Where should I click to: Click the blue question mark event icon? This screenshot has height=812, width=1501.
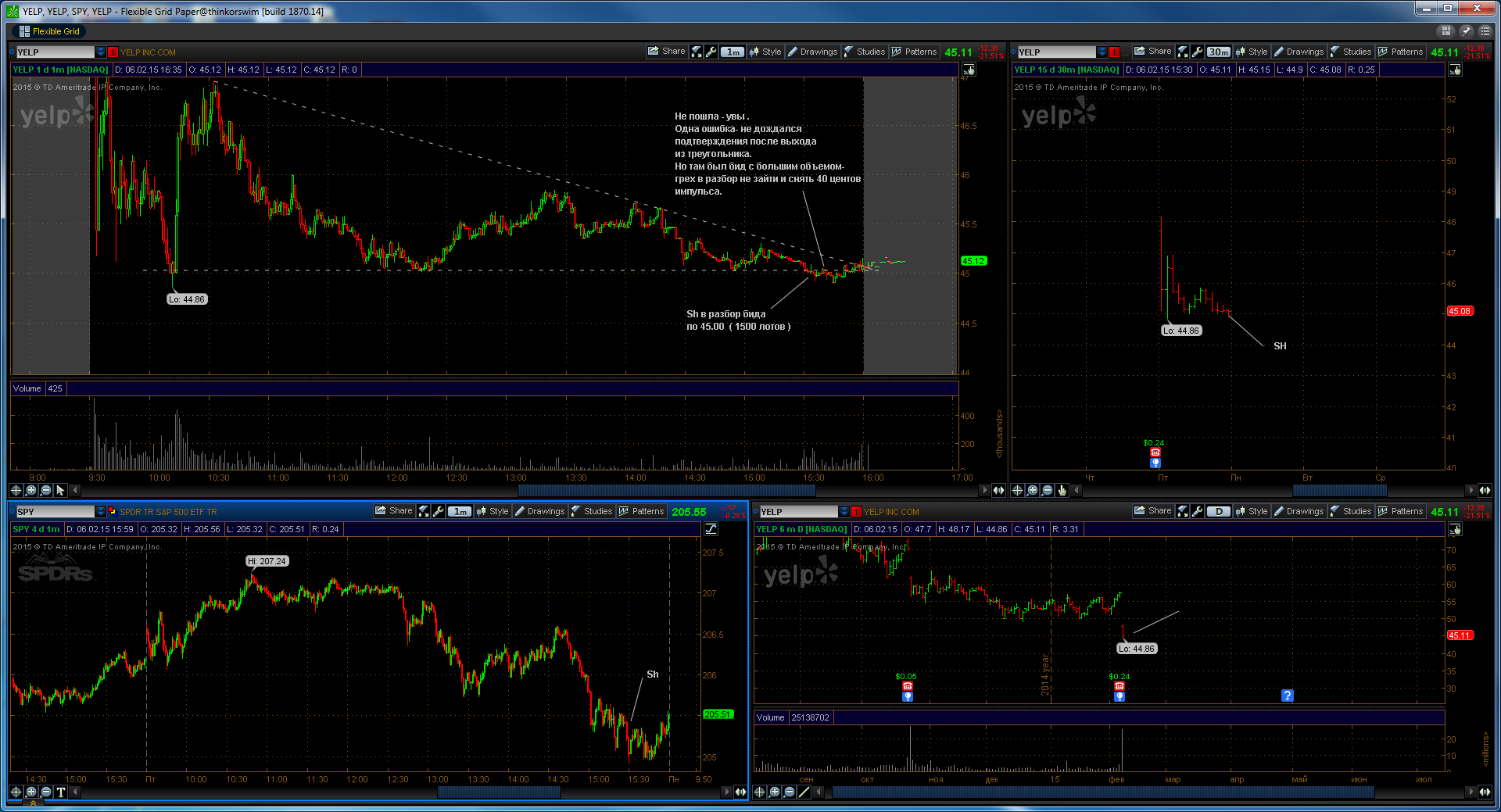click(x=1288, y=696)
